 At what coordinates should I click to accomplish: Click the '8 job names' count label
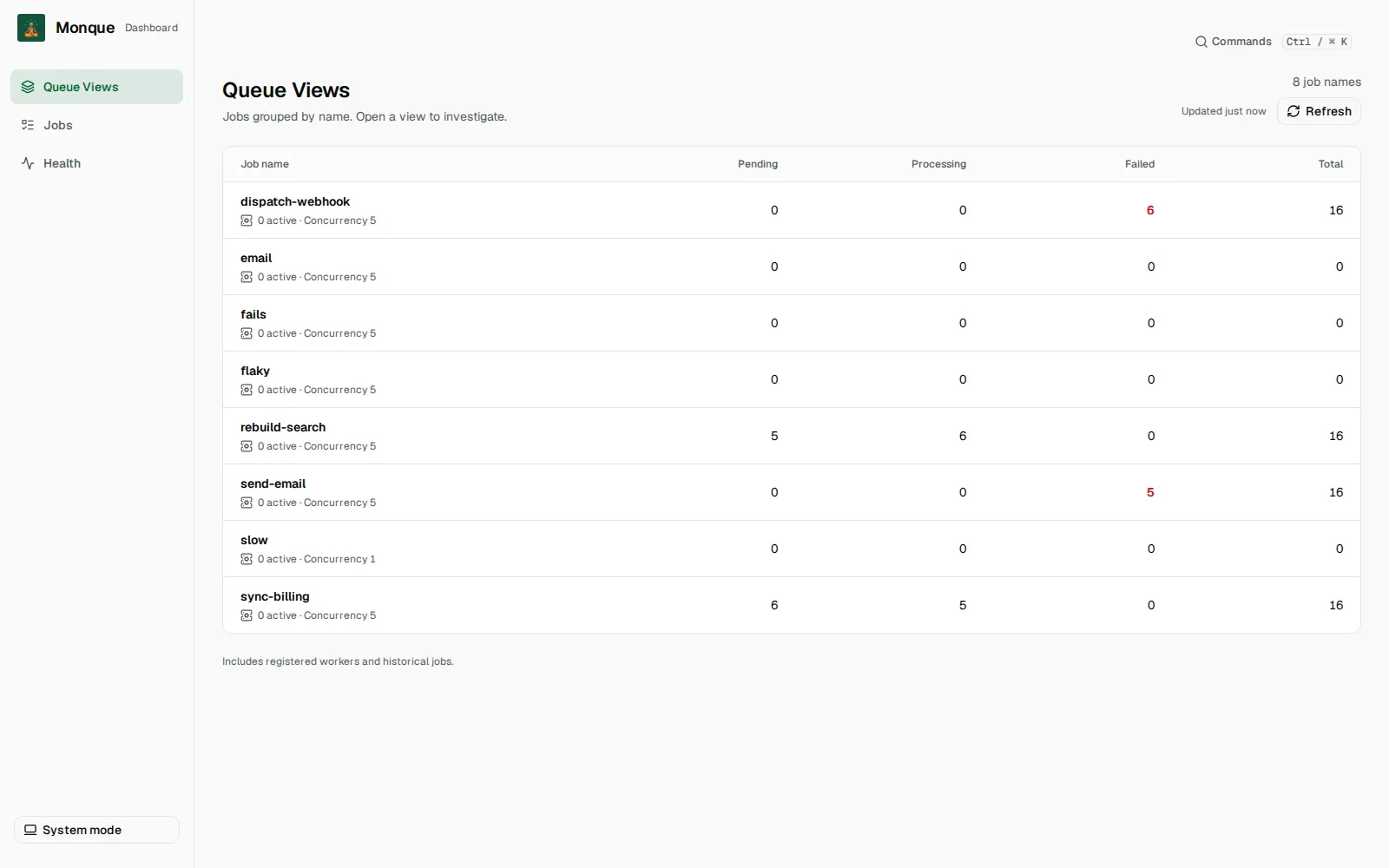point(1326,82)
